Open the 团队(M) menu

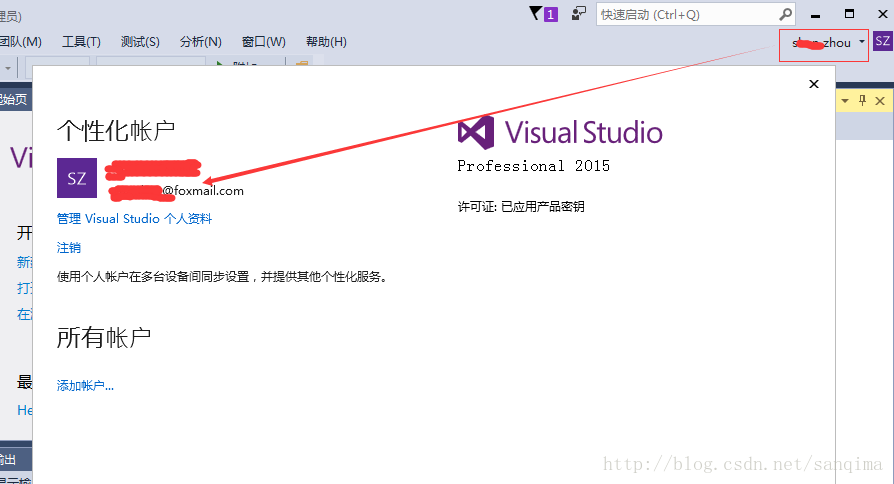(21, 42)
